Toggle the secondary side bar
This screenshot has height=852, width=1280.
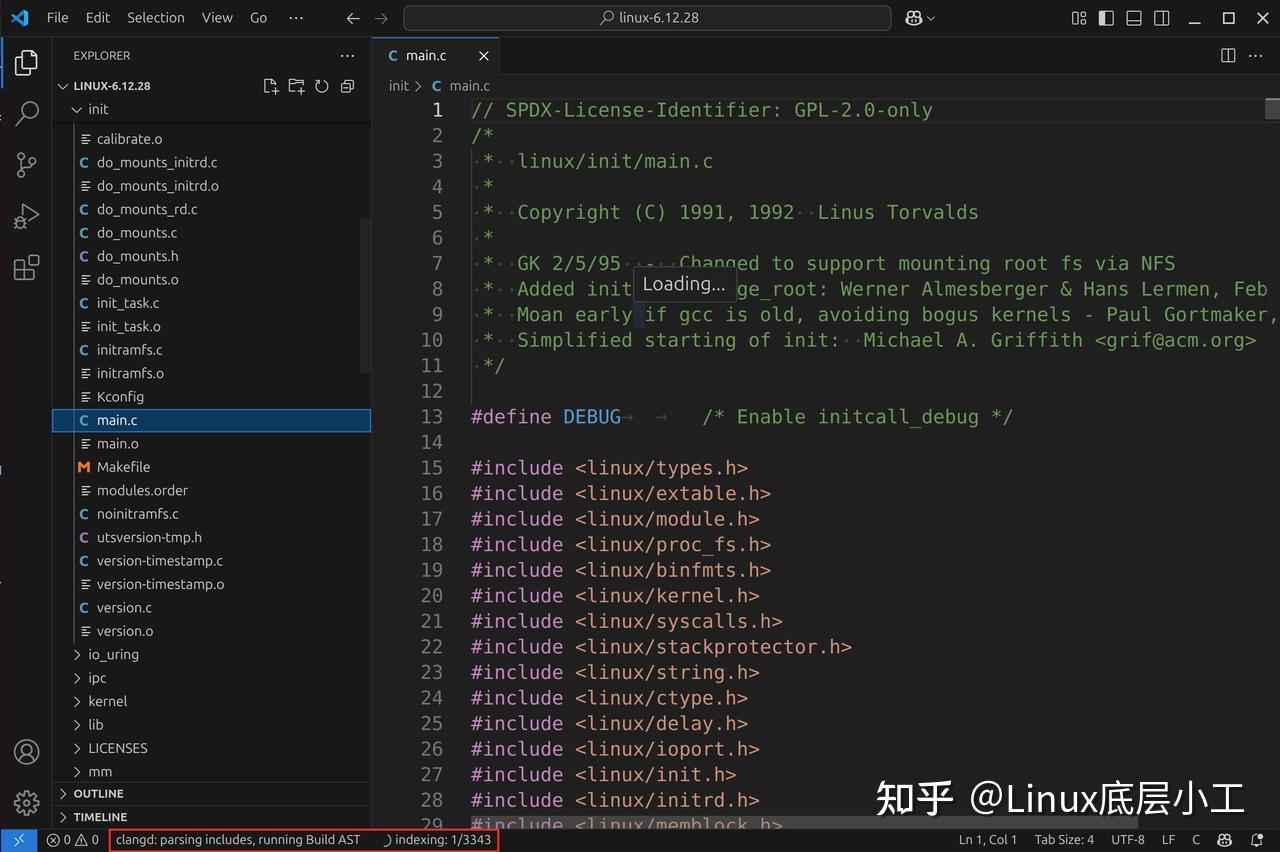click(1160, 18)
